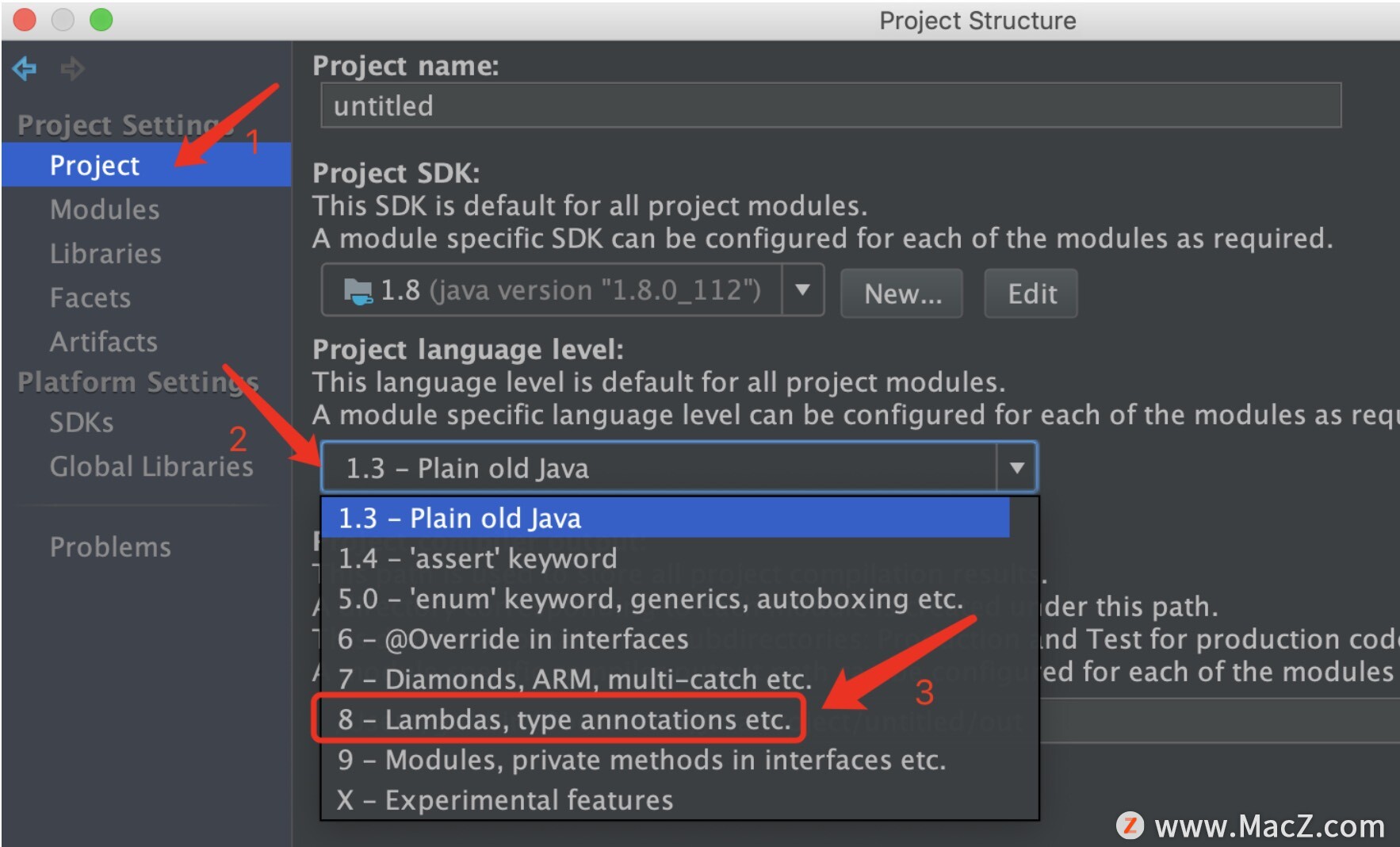Select SDKs under Platform Settings
Viewport: 1400px width, 847px height.
pos(82,423)
